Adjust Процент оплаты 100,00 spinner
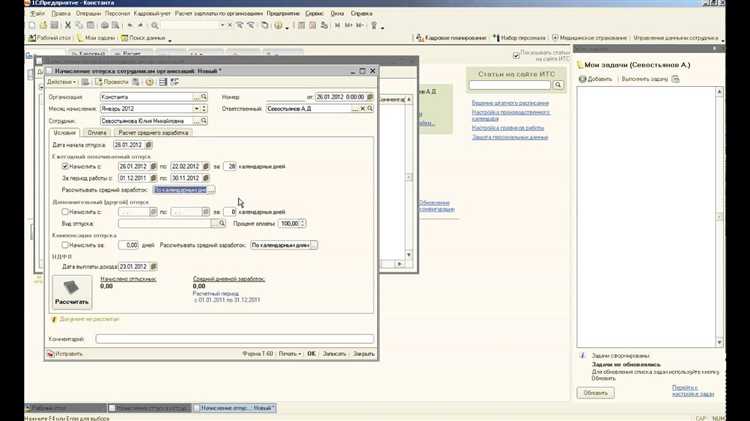The image size is (750, 421). 302,223
